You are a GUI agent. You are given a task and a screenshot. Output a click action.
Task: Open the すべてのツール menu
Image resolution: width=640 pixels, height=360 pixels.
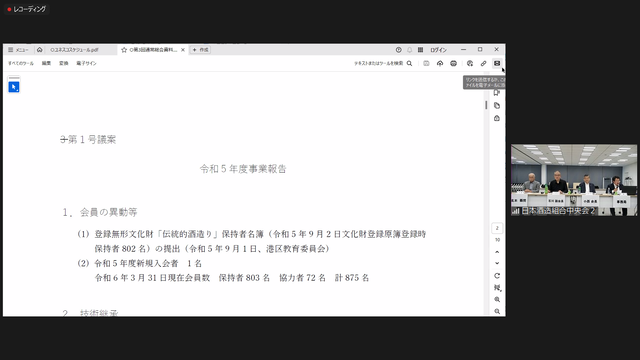click(21, 63)
